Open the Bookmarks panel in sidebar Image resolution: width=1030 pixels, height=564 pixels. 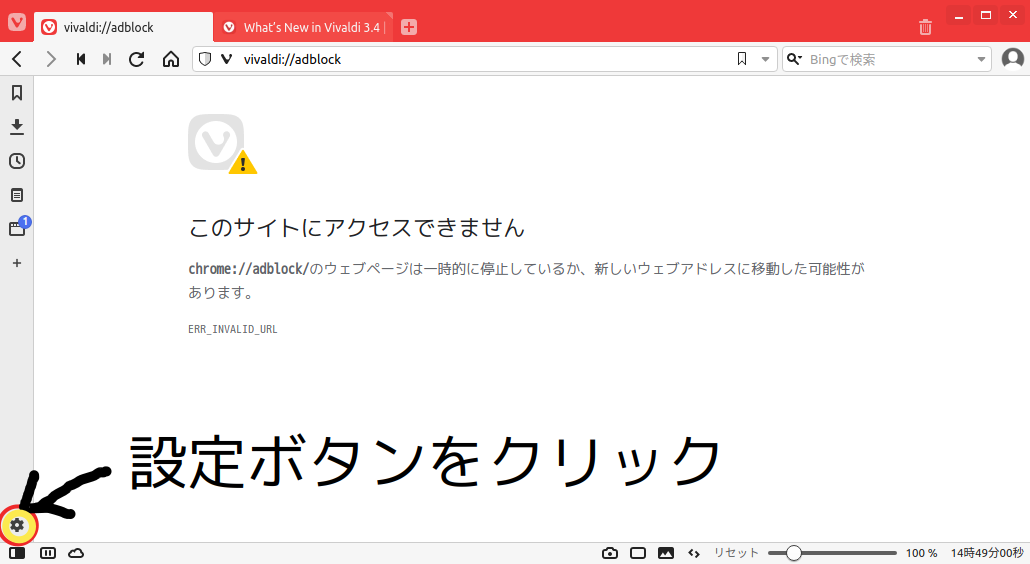[x=17, y=93]
